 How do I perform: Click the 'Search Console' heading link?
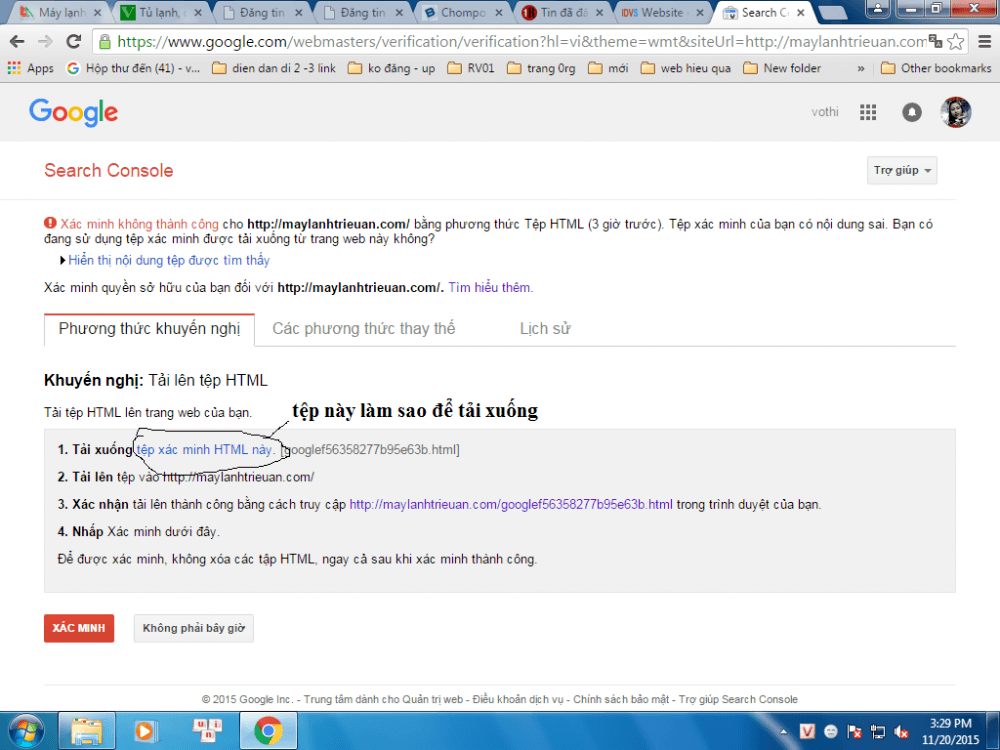point(108,170)
